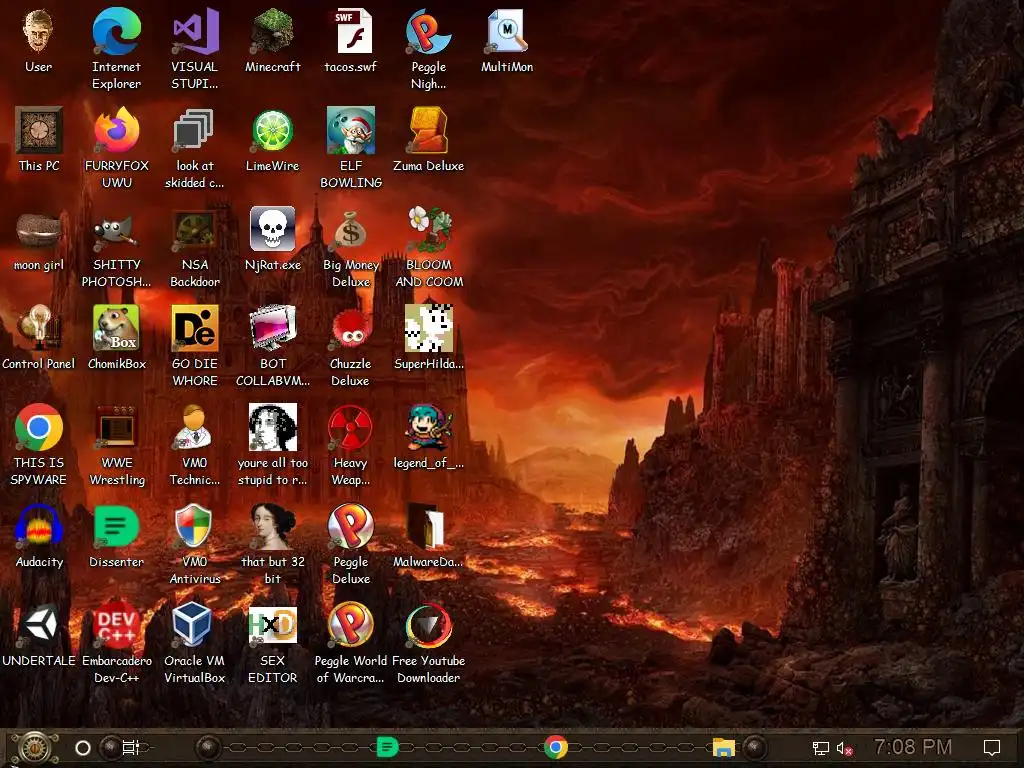
Task: Select the 'that but 32 bit' icon
Action: (273, 526)
